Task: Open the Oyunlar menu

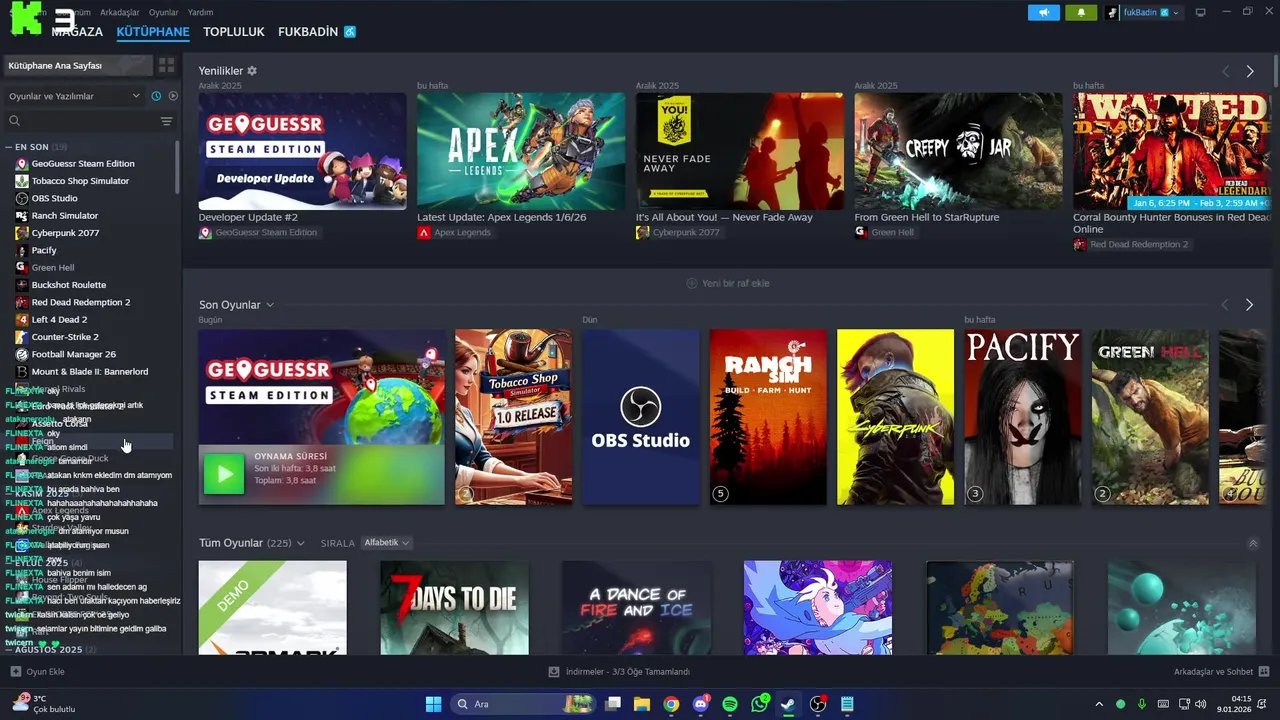Action: 164,12
